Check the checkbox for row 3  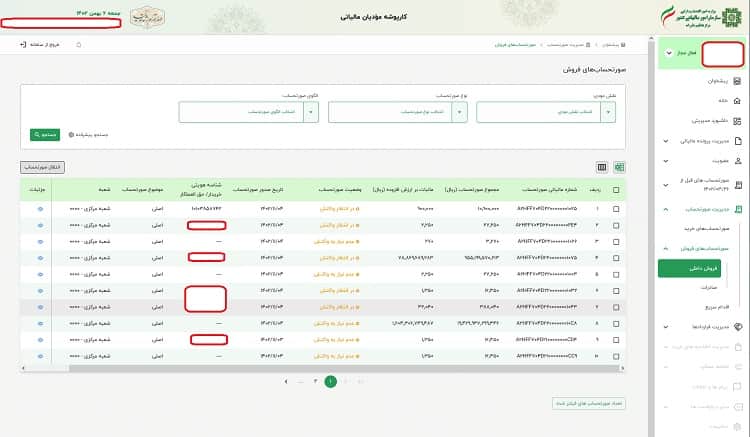[x=616, y=241]
